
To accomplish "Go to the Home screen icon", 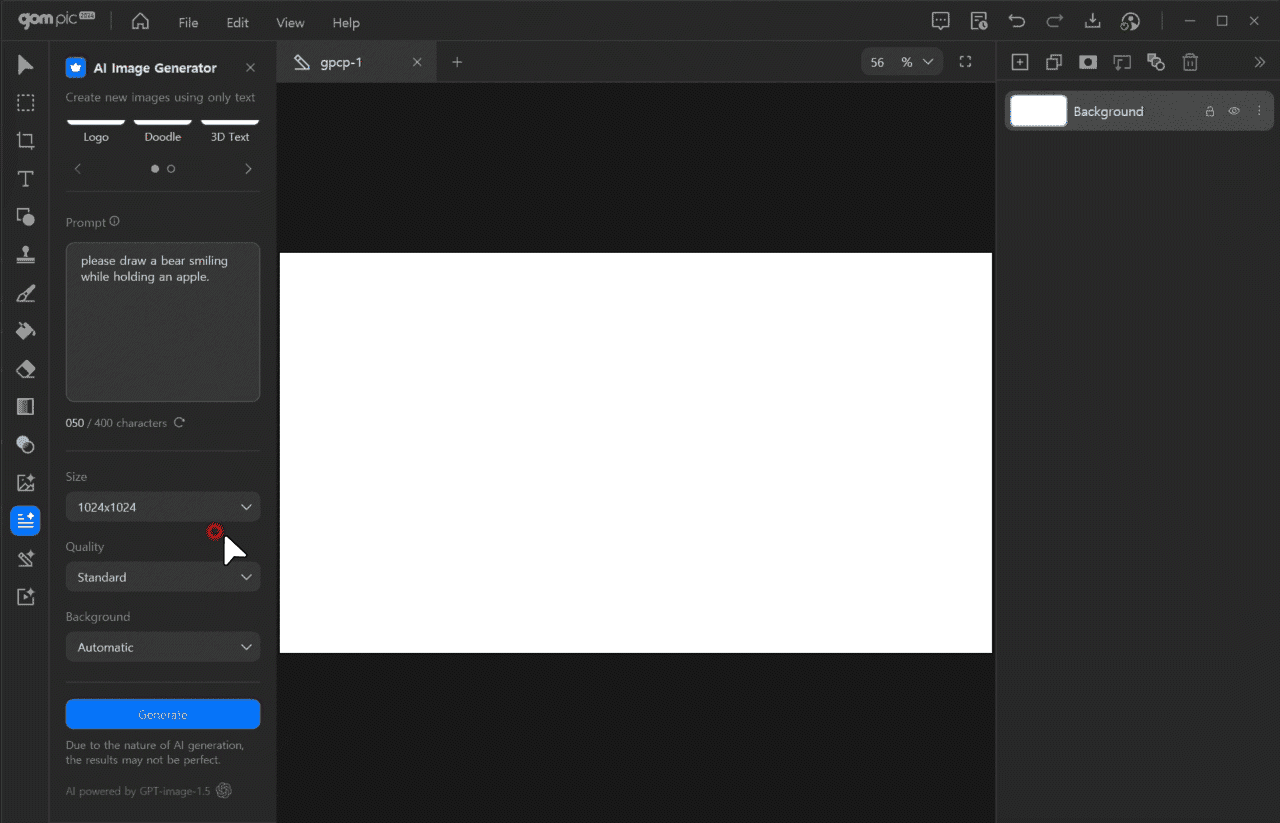I will pos(140,22).
